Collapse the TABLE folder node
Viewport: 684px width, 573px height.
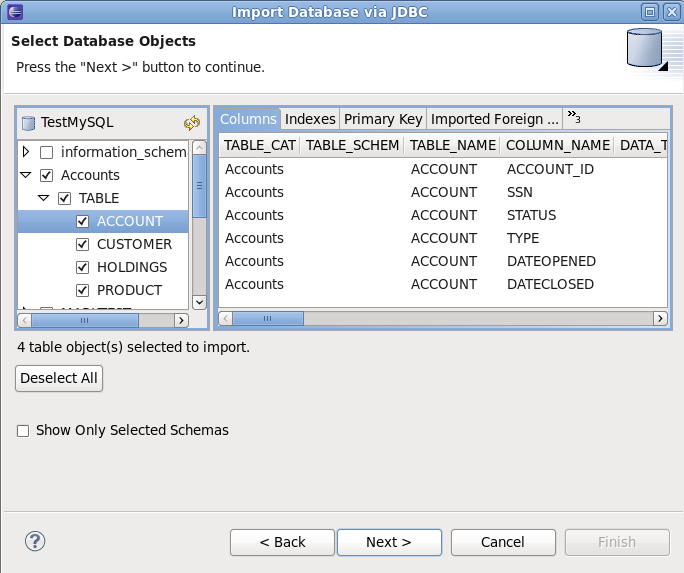click(44, 198)
